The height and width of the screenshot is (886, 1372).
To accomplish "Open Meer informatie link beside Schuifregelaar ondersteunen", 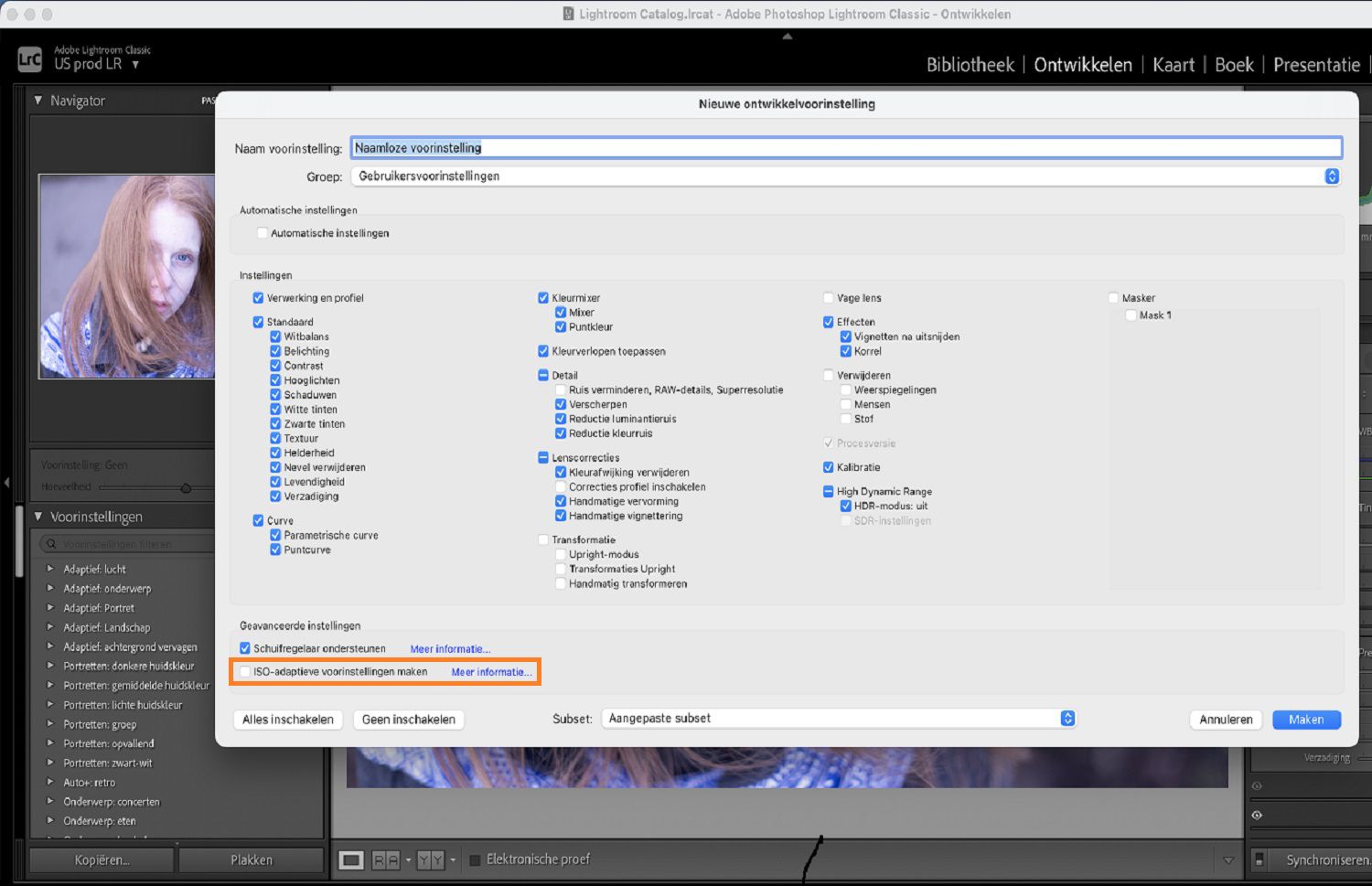I will pos(450,649).
